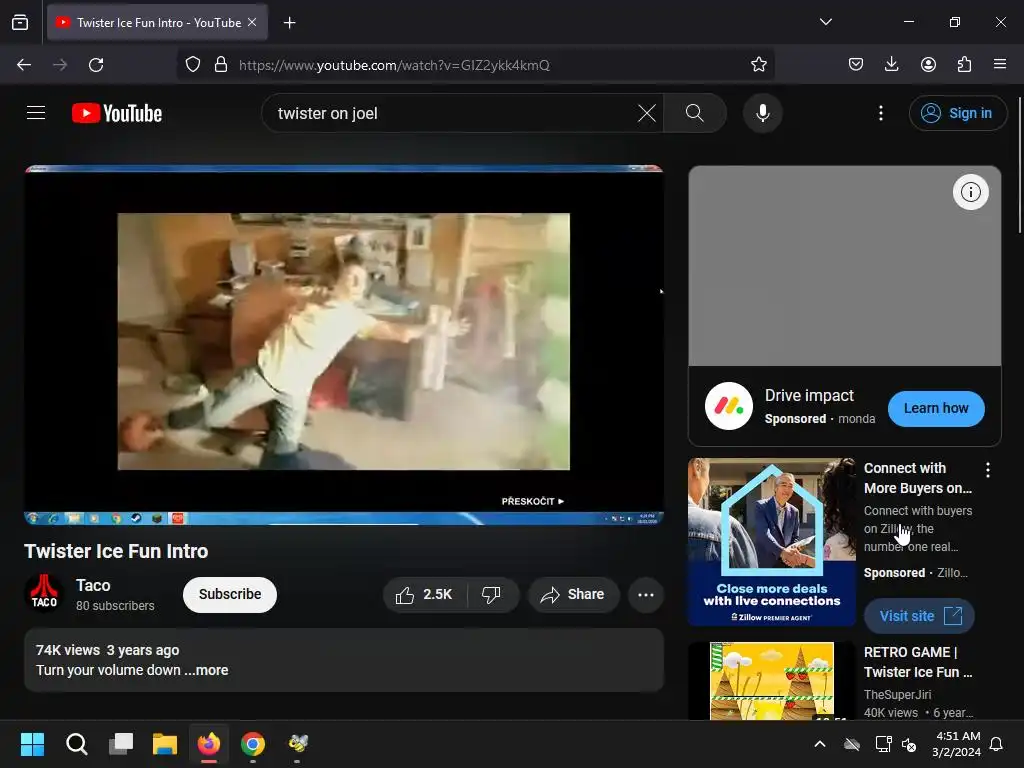This screenshot has width=1024, height=768.
Task: Open RETRO GAME Twister Ice Fun thumbnail
Action: (772, 680)
